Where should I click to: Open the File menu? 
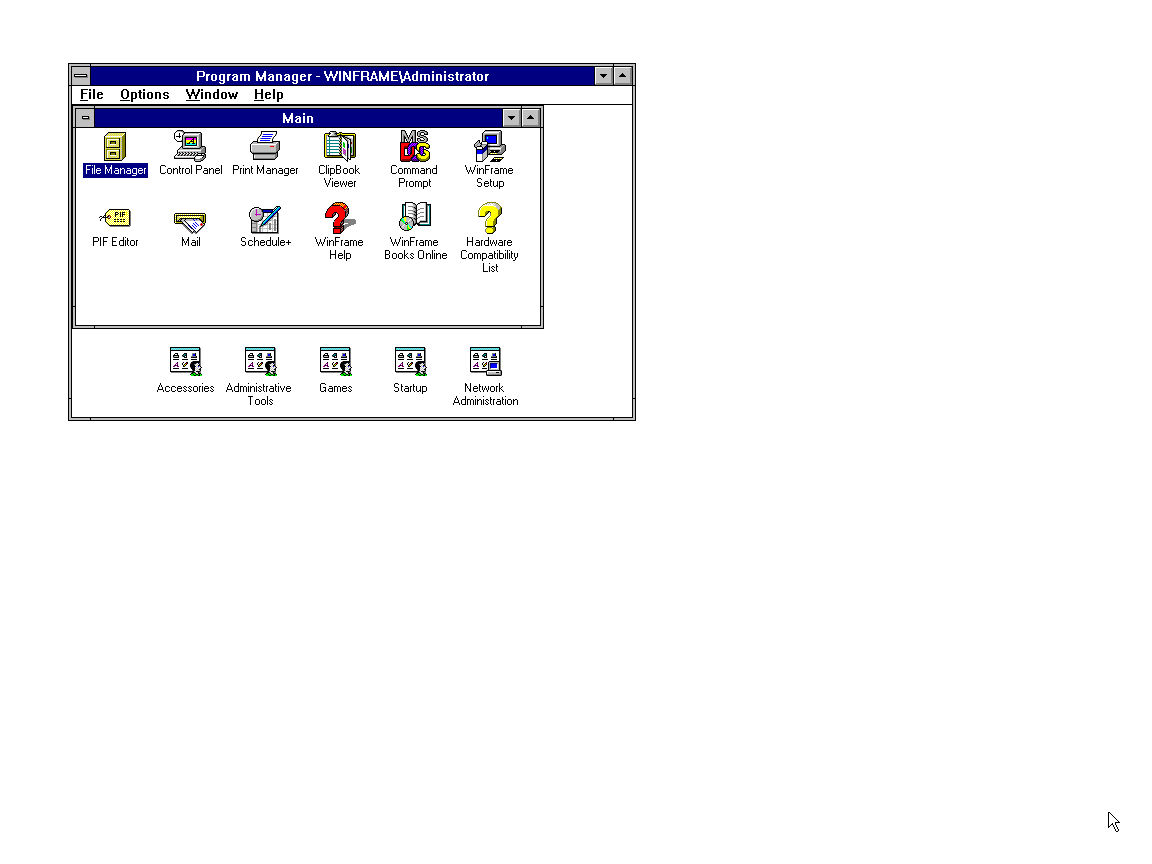point(92,95)
